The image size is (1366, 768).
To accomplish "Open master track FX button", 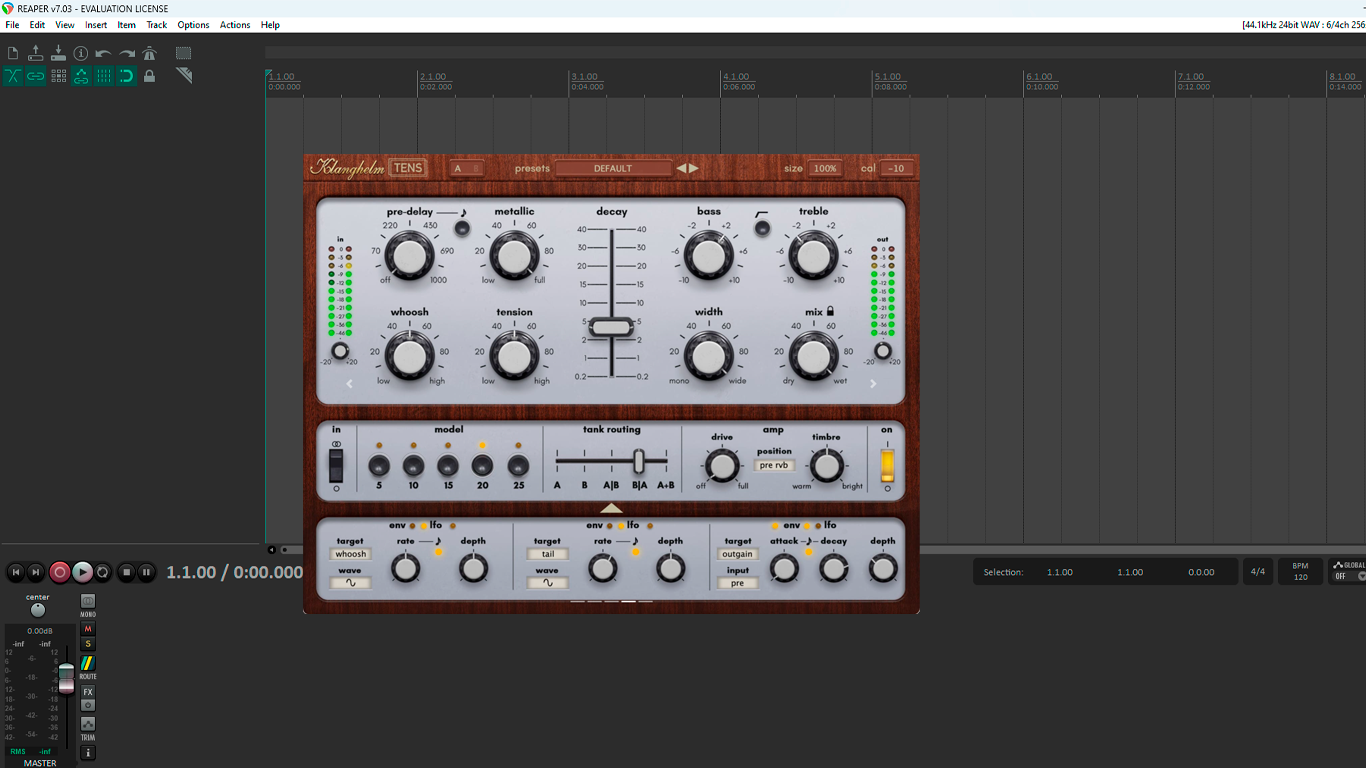I will (x=88, y=692).
